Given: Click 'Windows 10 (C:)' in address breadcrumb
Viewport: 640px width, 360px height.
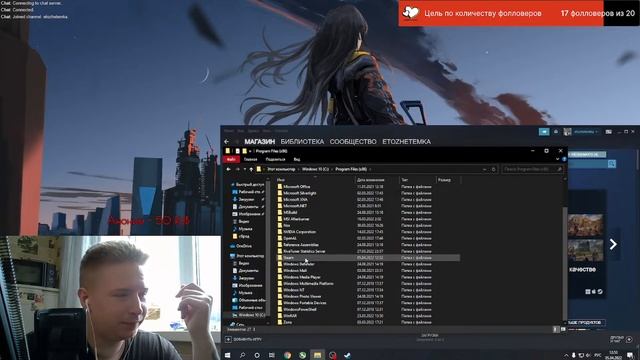Looking at the screenshot, I should coord(315,169).
